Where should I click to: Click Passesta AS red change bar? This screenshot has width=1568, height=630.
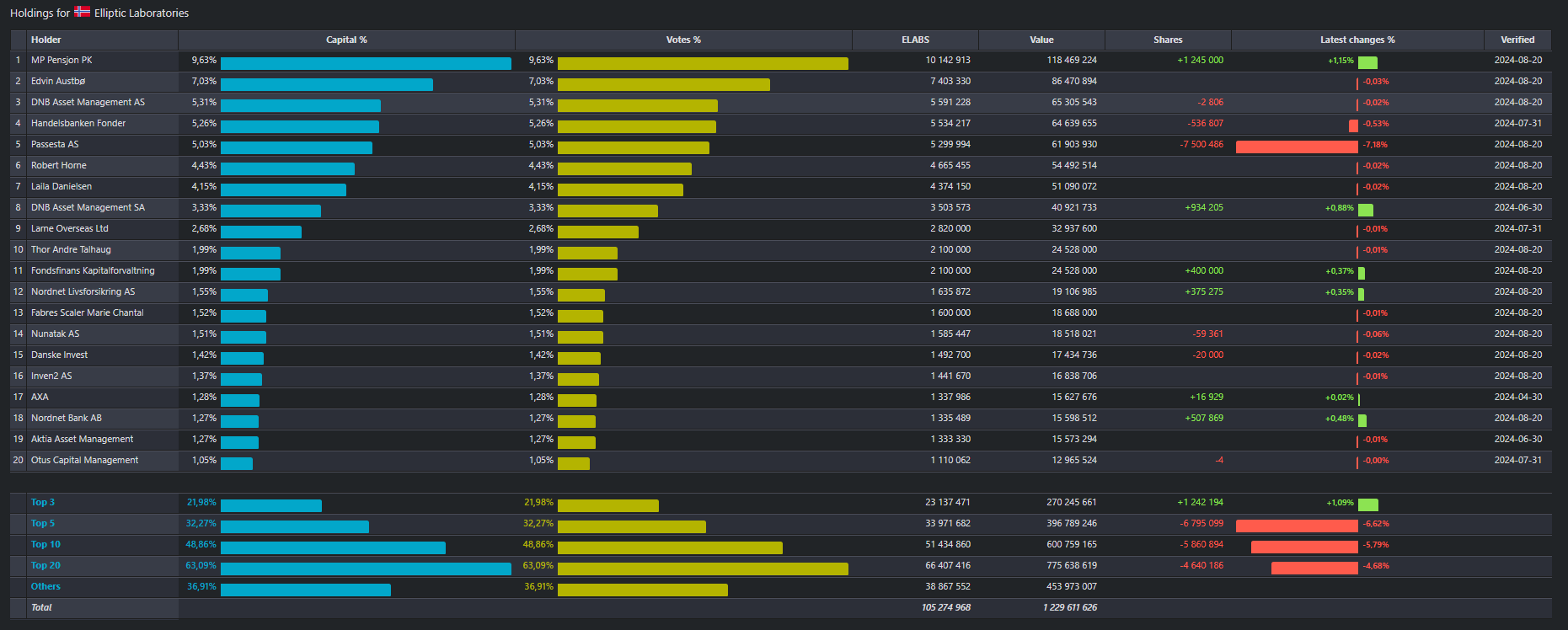(1296, 147)
